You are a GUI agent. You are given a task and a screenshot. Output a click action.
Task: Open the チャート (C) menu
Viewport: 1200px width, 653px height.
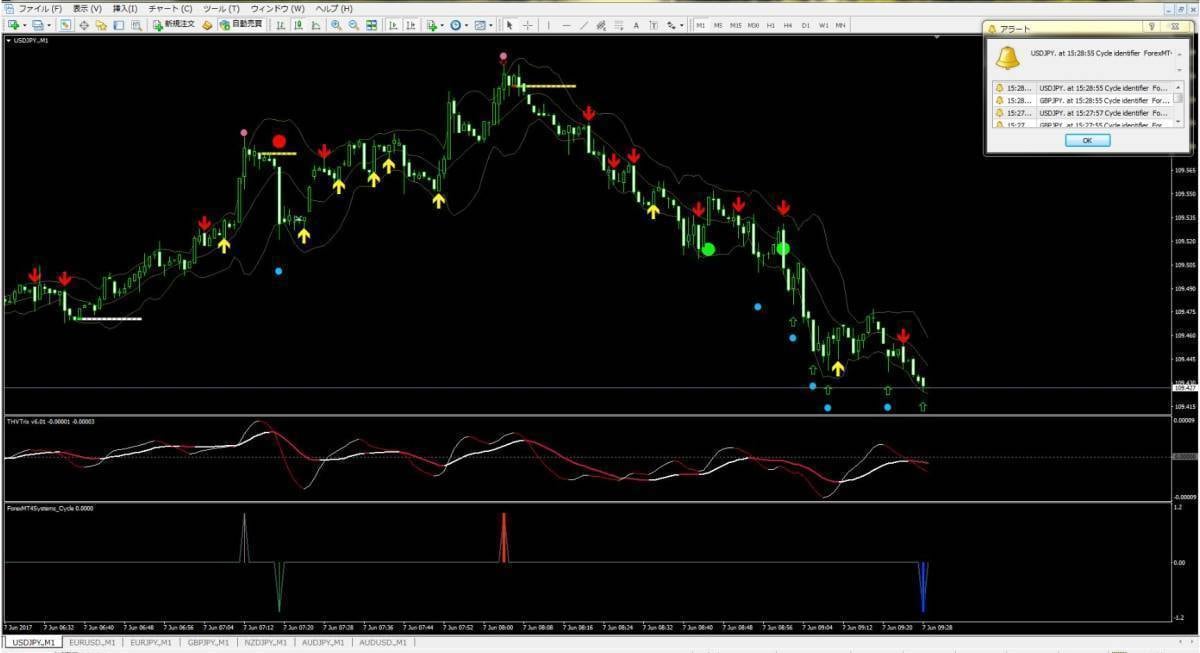[x=170, y=9]
